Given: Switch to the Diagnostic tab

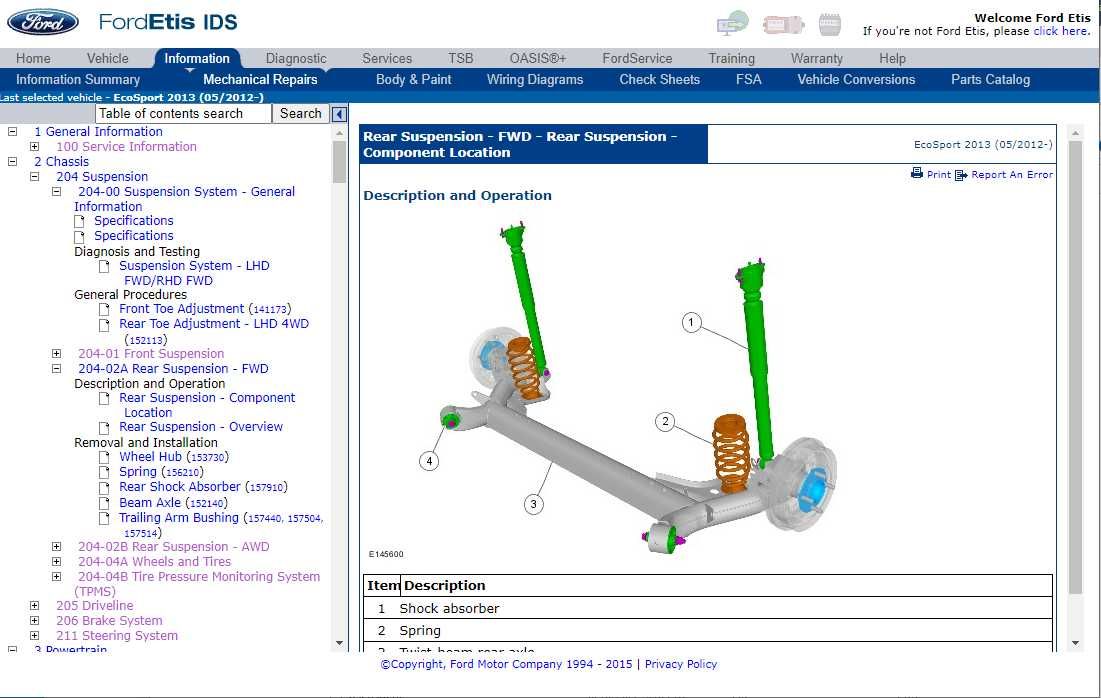Looking at the screenshot, I should pyautogui.click(x=296, y=58).
